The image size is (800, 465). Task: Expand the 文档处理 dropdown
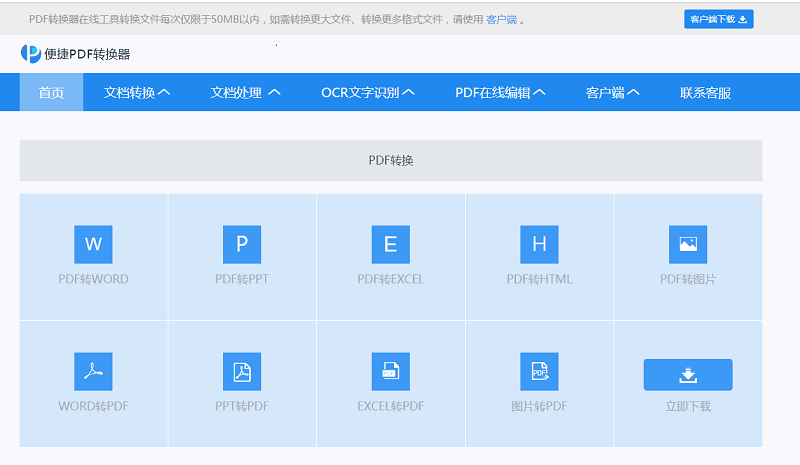[x=245, y=92]
